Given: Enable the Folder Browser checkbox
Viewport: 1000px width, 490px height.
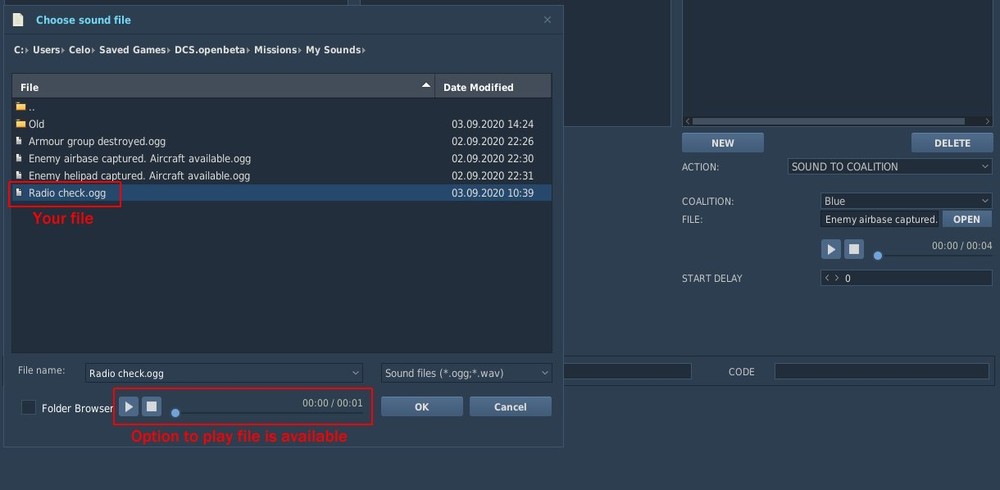Looking at the screenshot, I should (x=29, y=407).
